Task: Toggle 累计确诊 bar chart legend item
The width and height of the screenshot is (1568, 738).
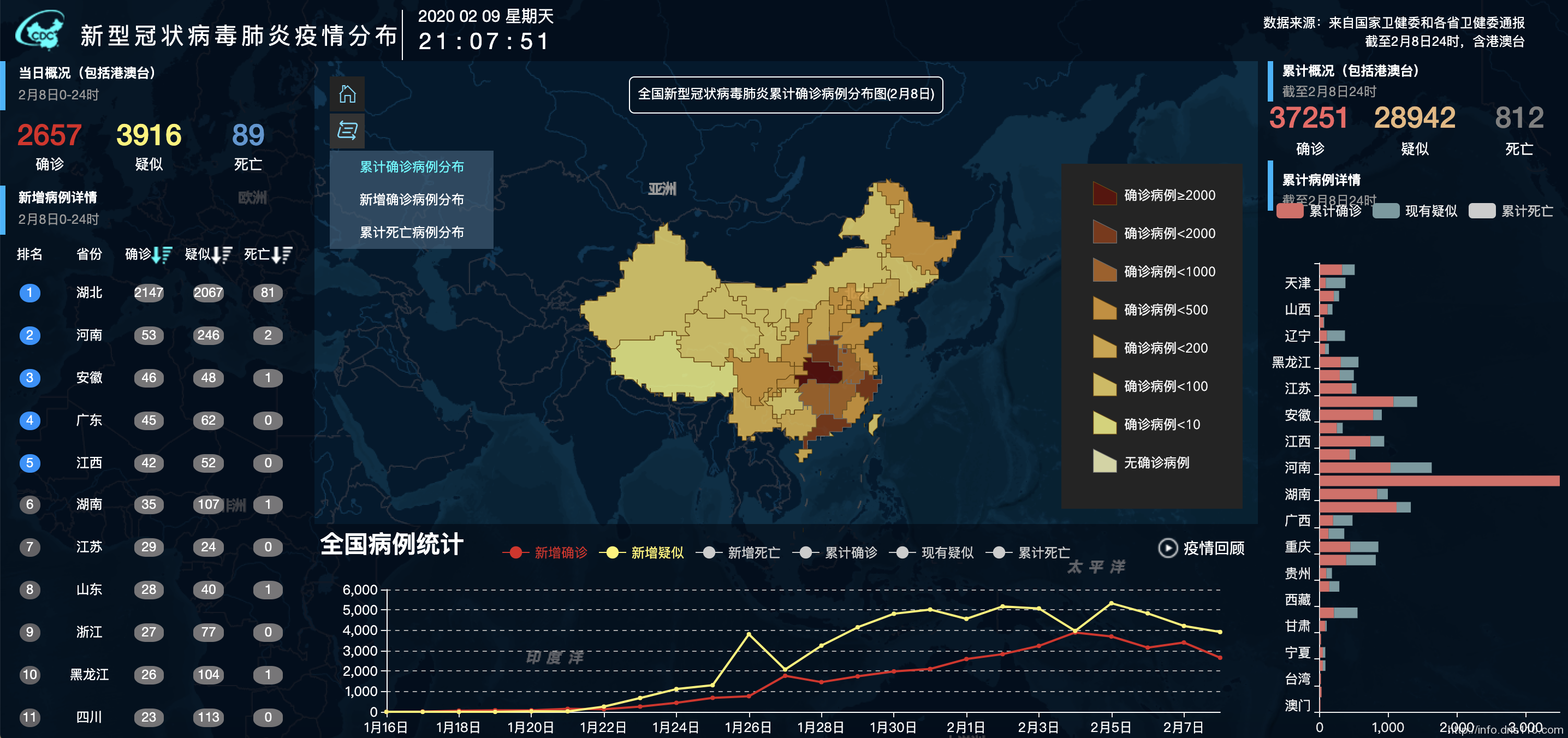Action: coord(1318,211)
